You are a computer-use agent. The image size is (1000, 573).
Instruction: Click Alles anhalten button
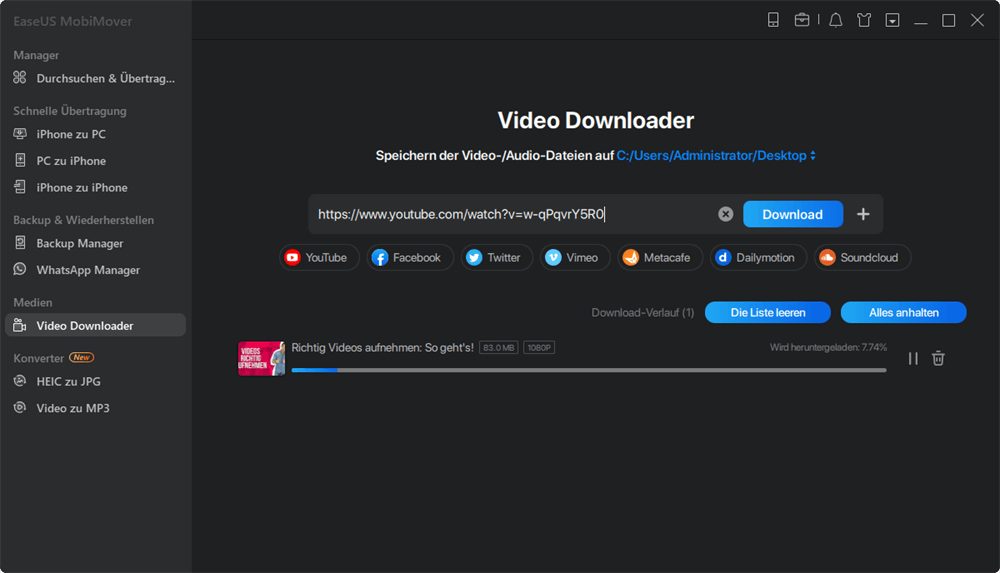(x=903, y=313)
